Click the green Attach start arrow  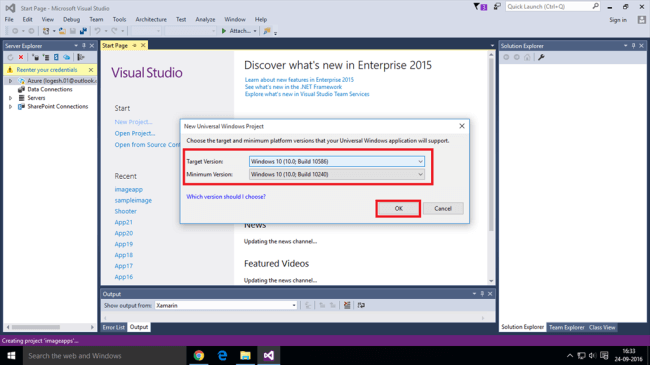[224, 31]
